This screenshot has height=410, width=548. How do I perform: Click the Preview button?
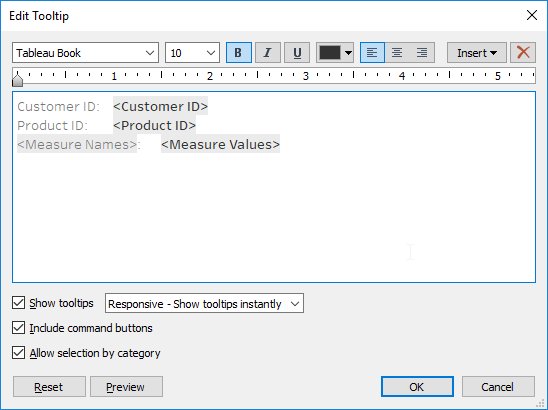click(127, 387)
